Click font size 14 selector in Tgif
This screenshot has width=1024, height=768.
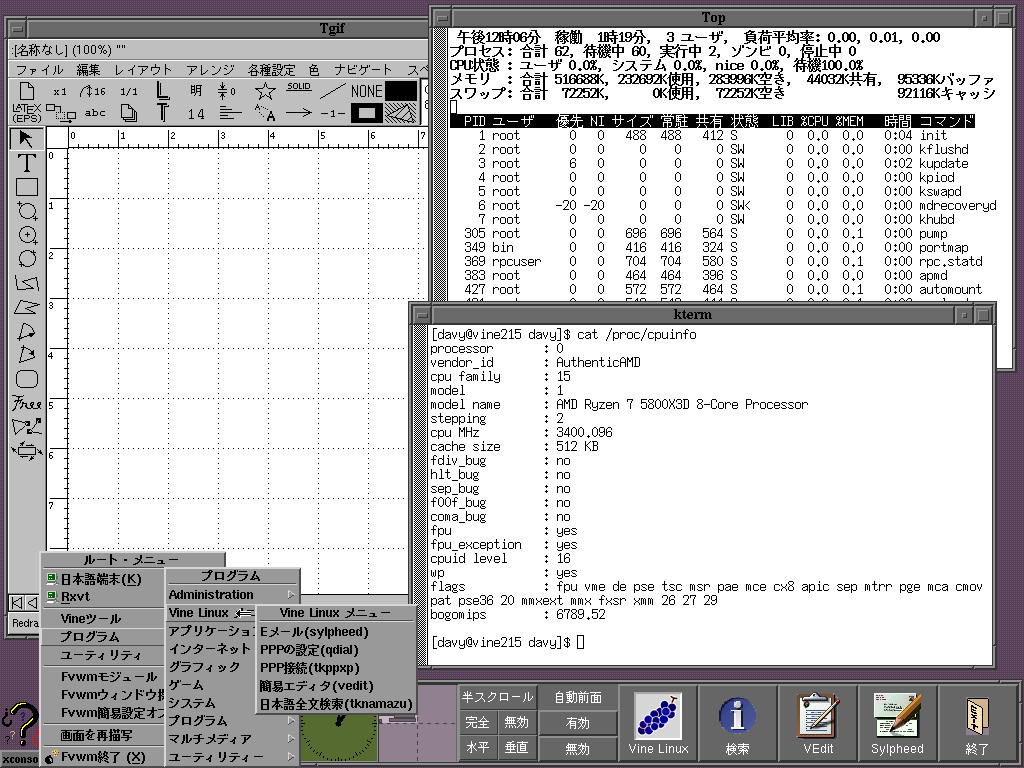coord(196,114)
